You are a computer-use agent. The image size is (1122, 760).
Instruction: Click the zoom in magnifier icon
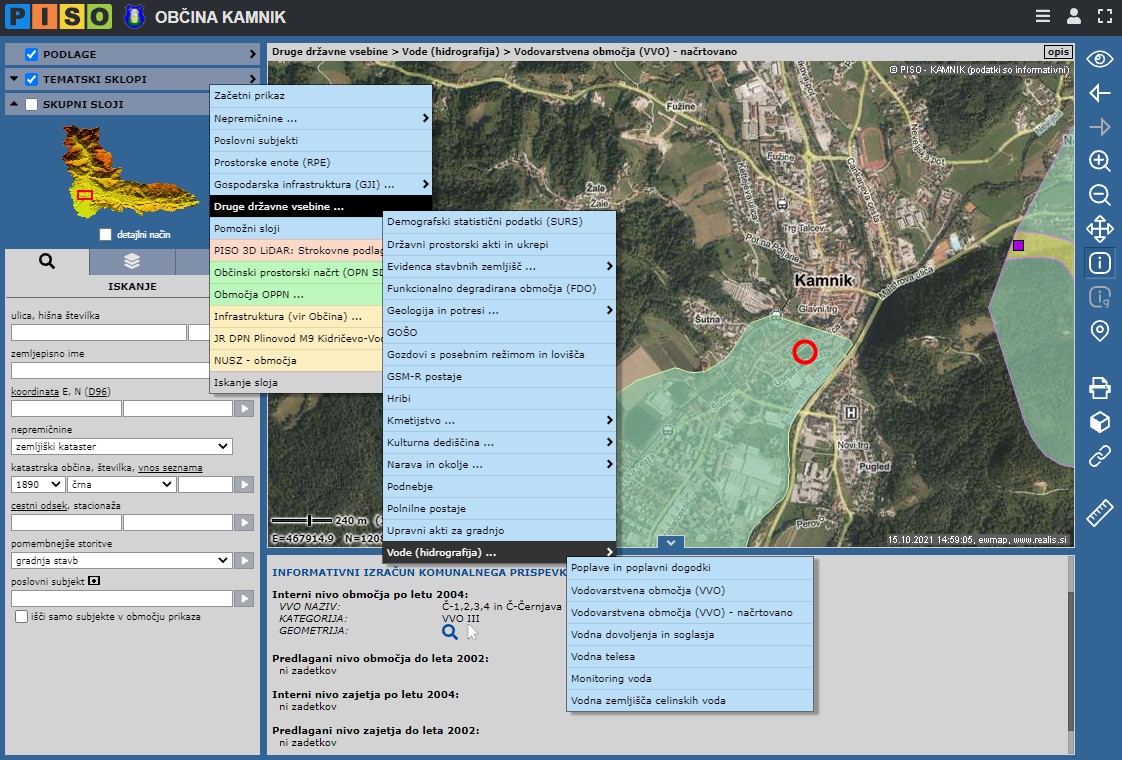pos(1099,161)
